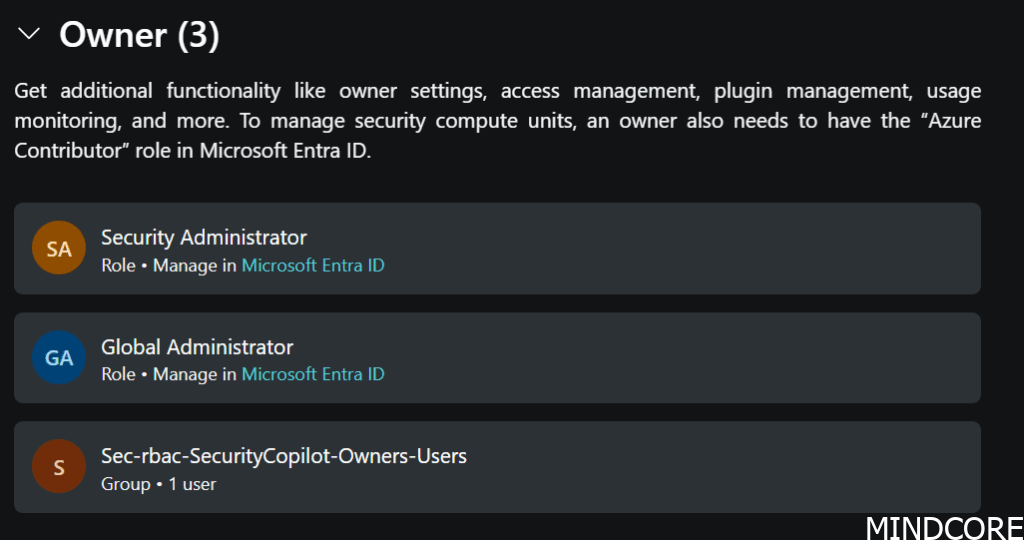The image size is (1024, 540).
Task: Click the "Owner (3)" heading
Action: coord(139,35)
